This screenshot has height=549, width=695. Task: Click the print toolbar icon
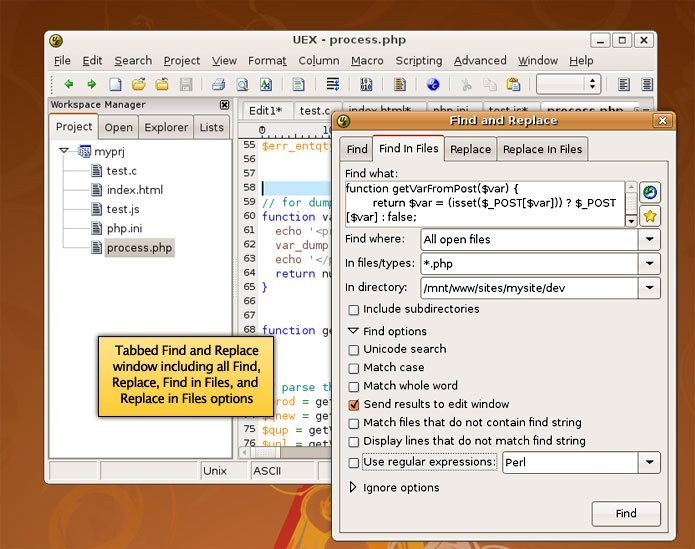click(x=218, y=85)
